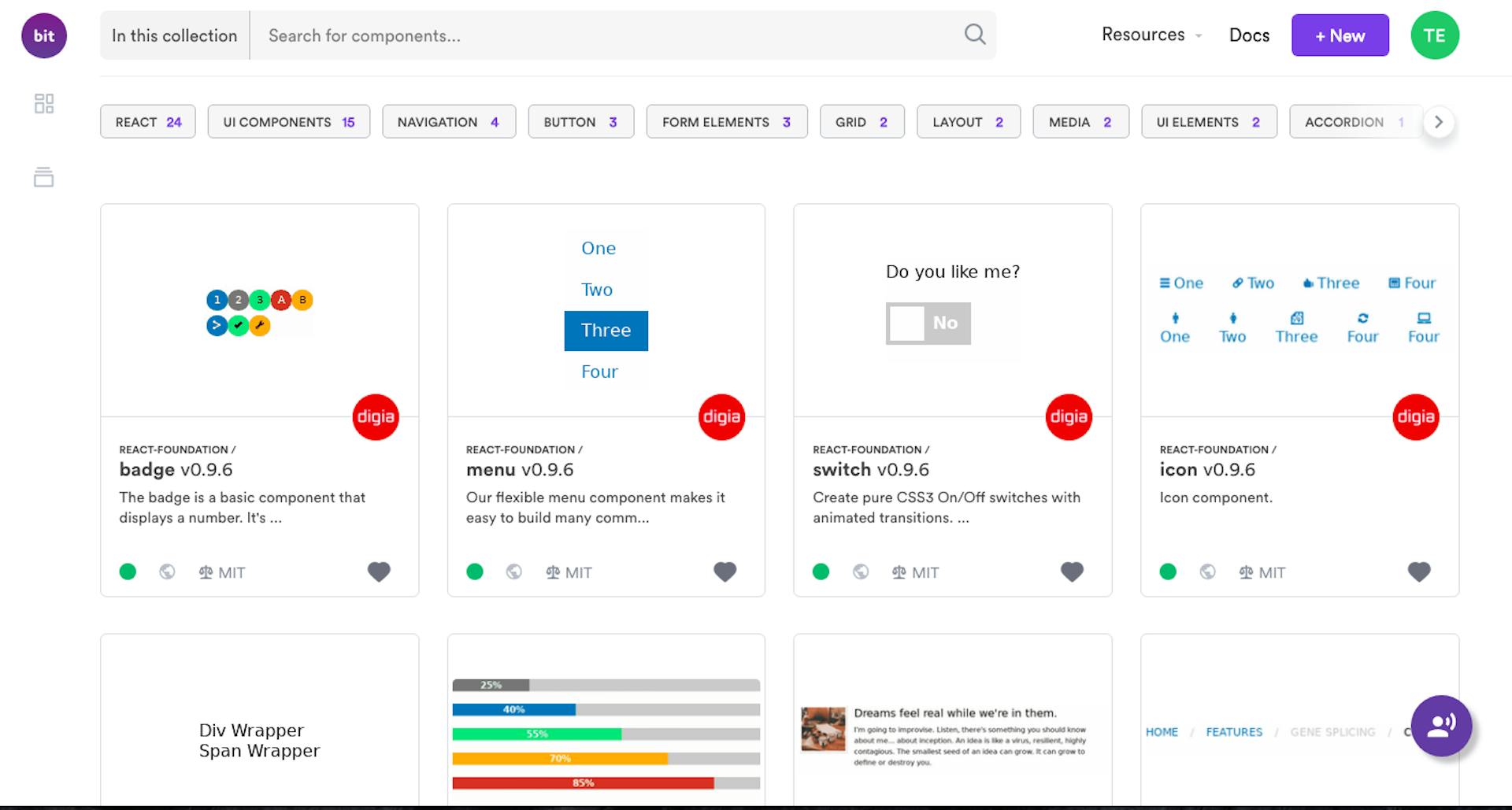Favorite the icon component with its heart icon

point(1419,571)
